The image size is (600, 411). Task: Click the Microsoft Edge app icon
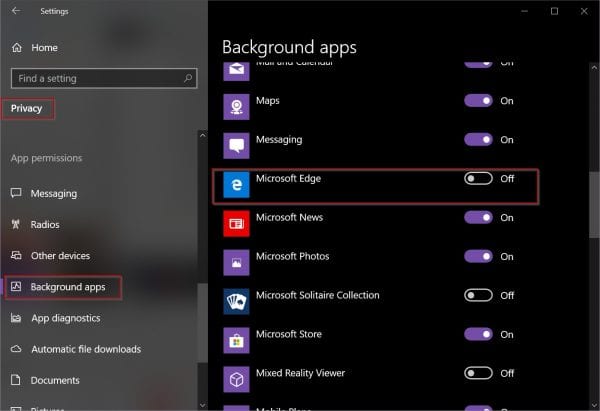[235, 186]
